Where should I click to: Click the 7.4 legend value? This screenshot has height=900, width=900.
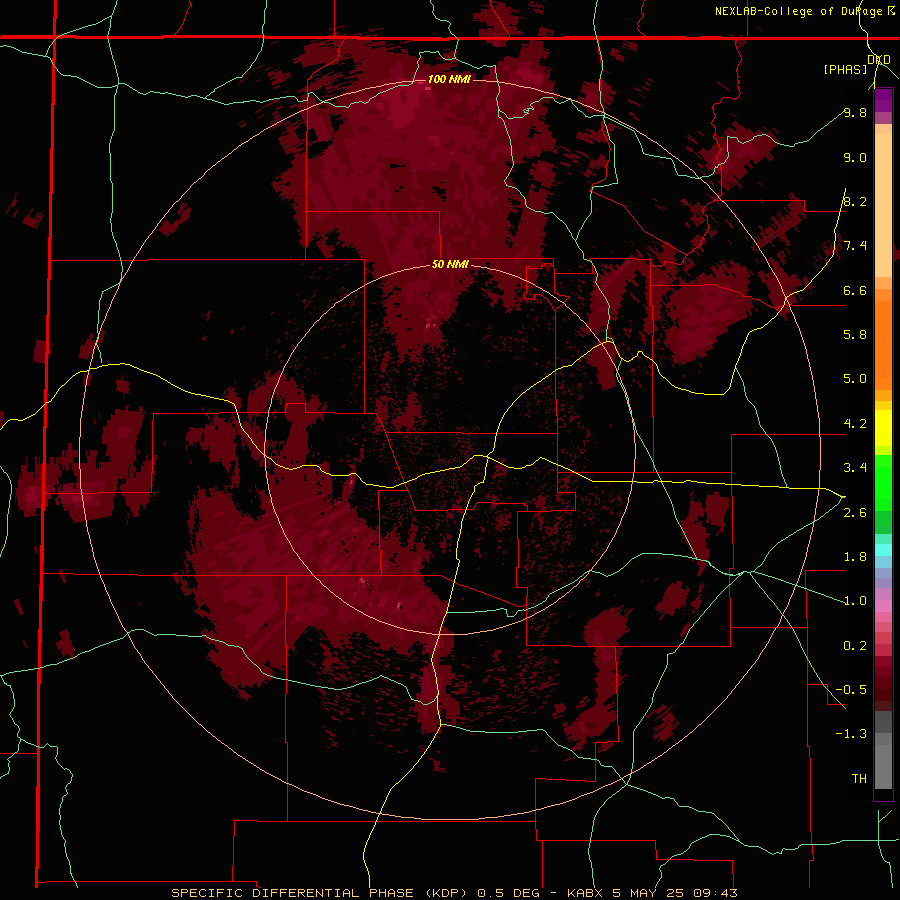(855, 246)
